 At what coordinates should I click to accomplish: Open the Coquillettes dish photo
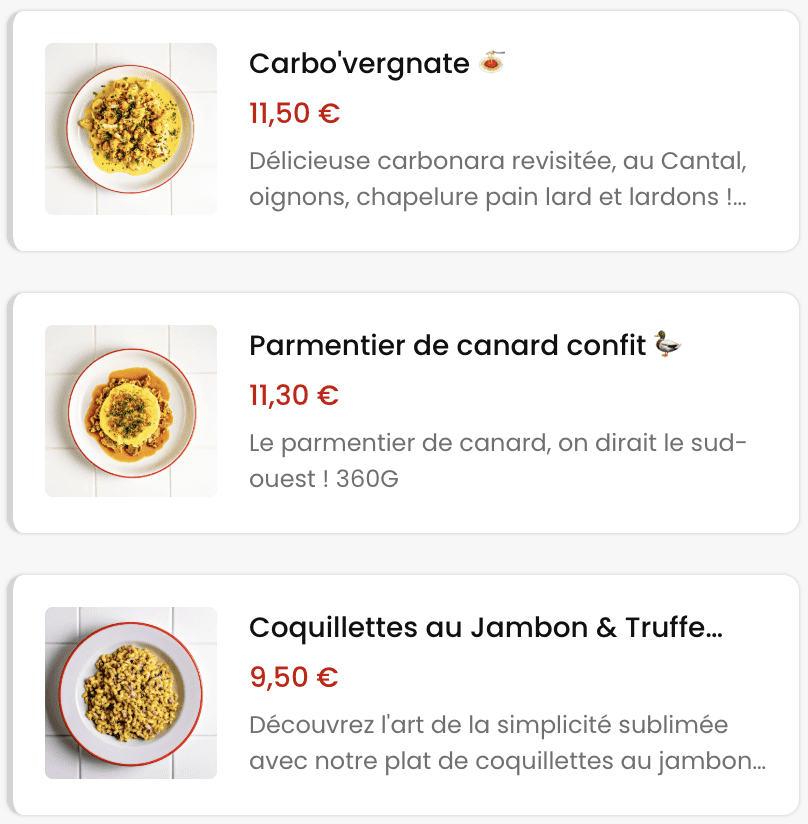tap(131, 693)
